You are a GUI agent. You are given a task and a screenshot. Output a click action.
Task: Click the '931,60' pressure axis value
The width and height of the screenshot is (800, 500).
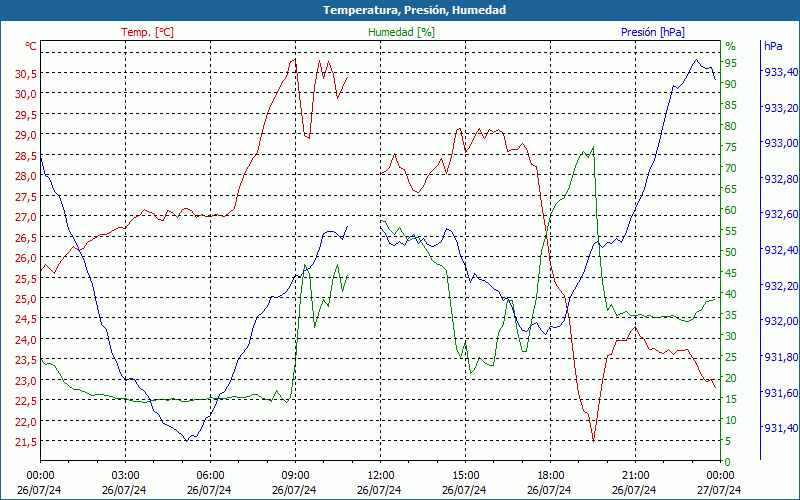(x=781, y=392)
